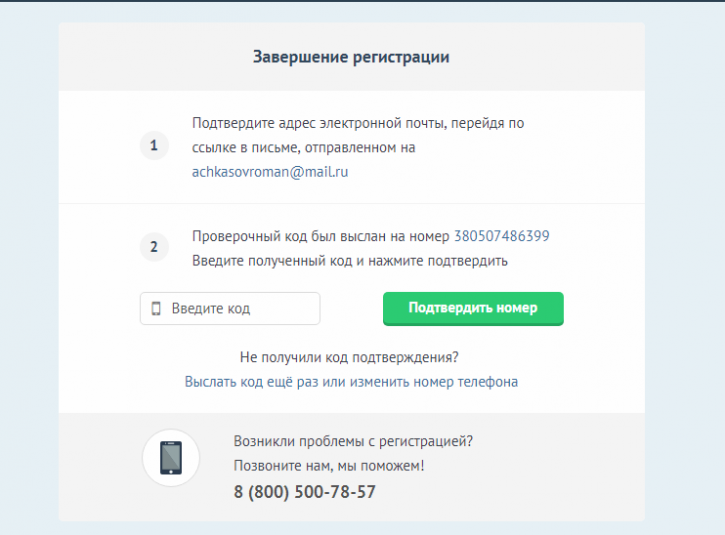725x535 pixels.
Task: Click the phone number 380507486399 link
Action: coord(502,236)
